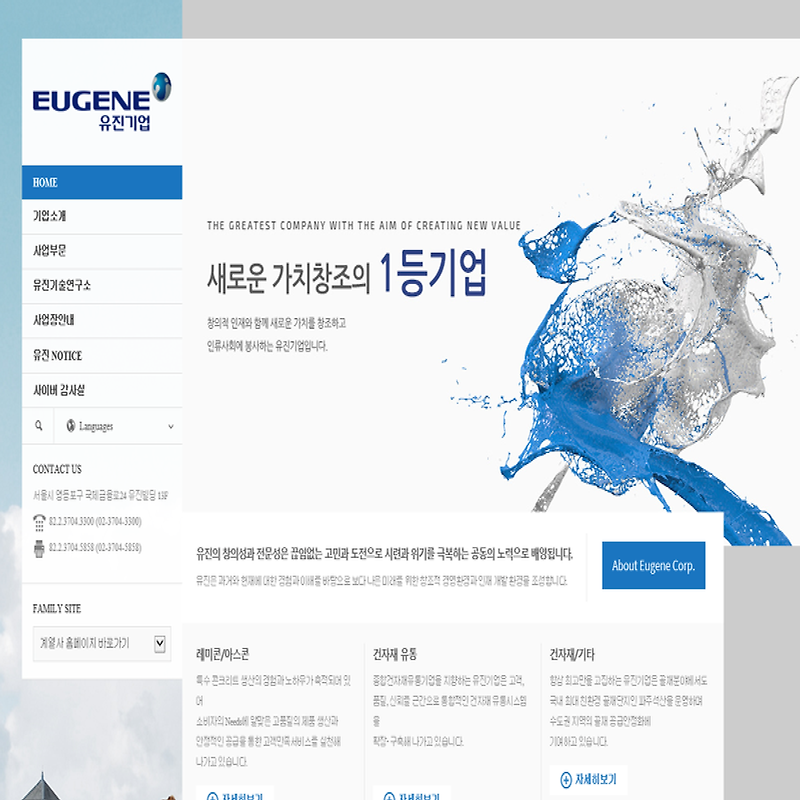Select the 사이버 감사실 menu item
Viewport: 800px width, 800px height.
coord(102,390)
